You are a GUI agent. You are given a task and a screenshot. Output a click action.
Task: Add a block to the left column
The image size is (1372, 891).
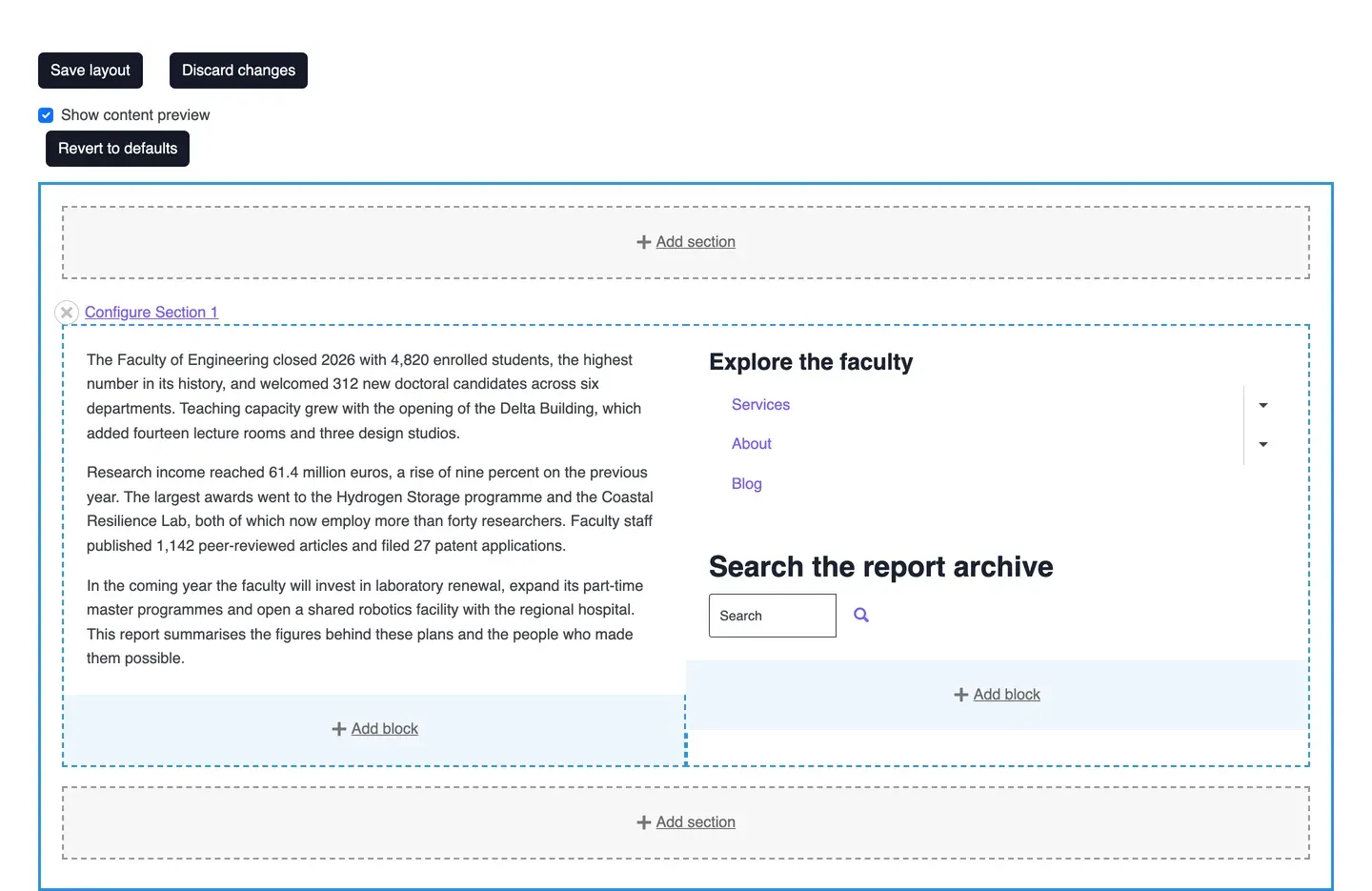pos(374,729)
